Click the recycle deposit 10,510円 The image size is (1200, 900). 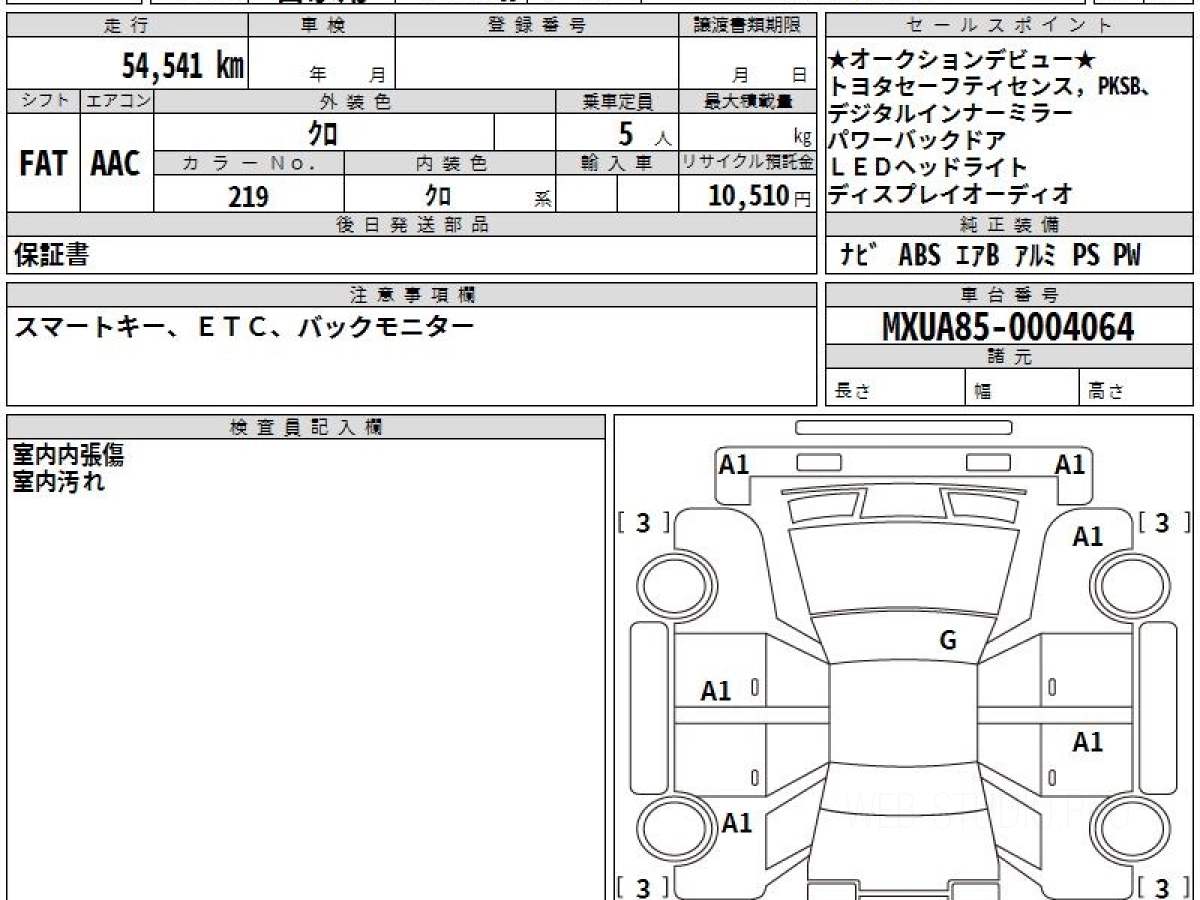[759, 196]
